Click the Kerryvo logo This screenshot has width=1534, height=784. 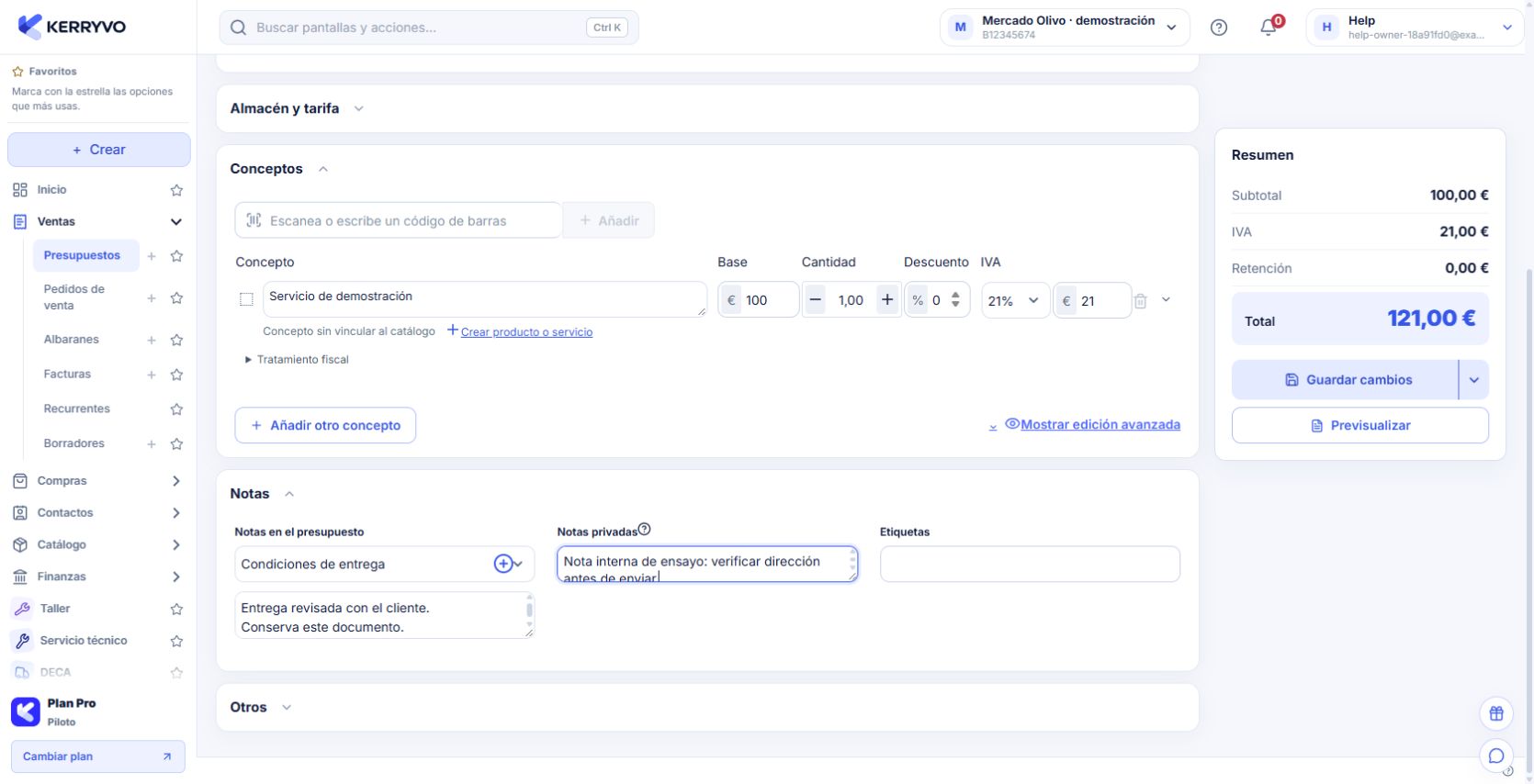(x=72, y=27)
